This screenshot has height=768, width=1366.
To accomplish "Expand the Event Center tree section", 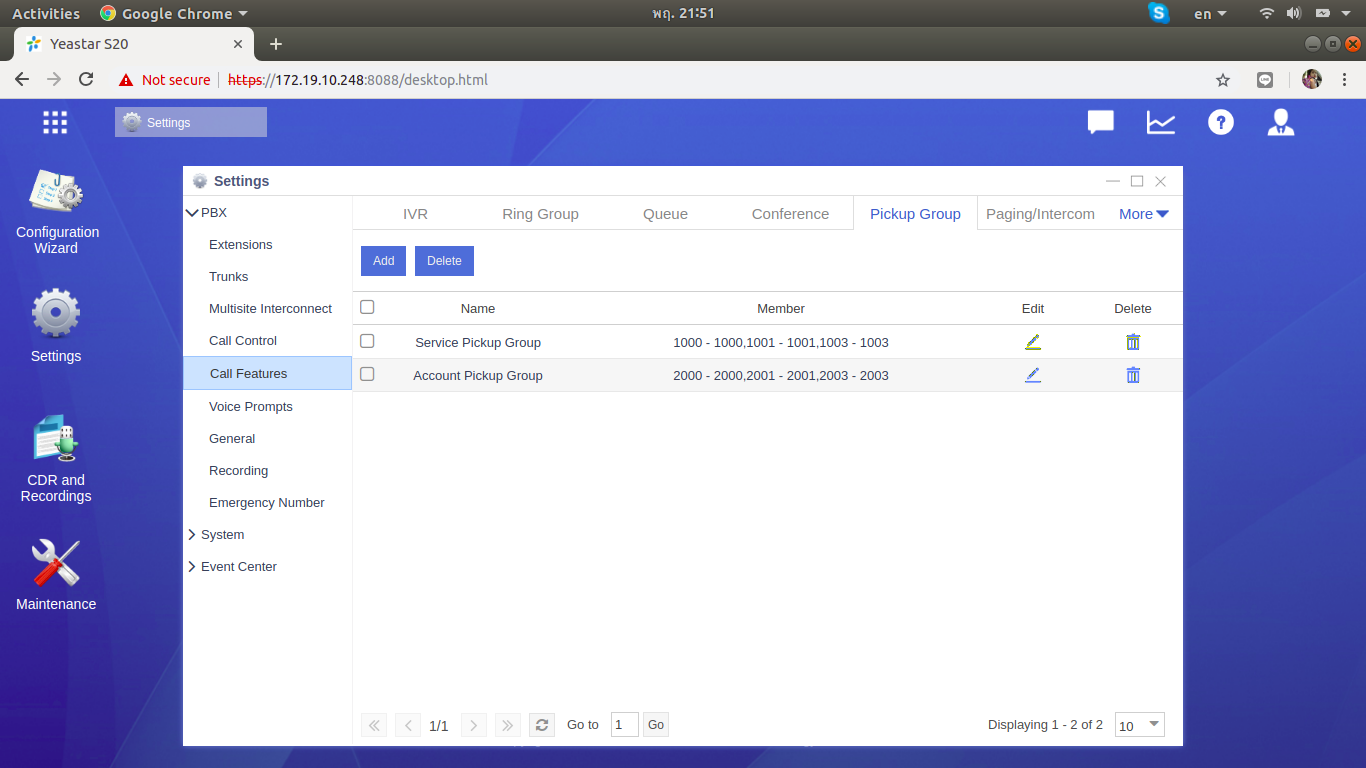I will click(x=192, y=567).
